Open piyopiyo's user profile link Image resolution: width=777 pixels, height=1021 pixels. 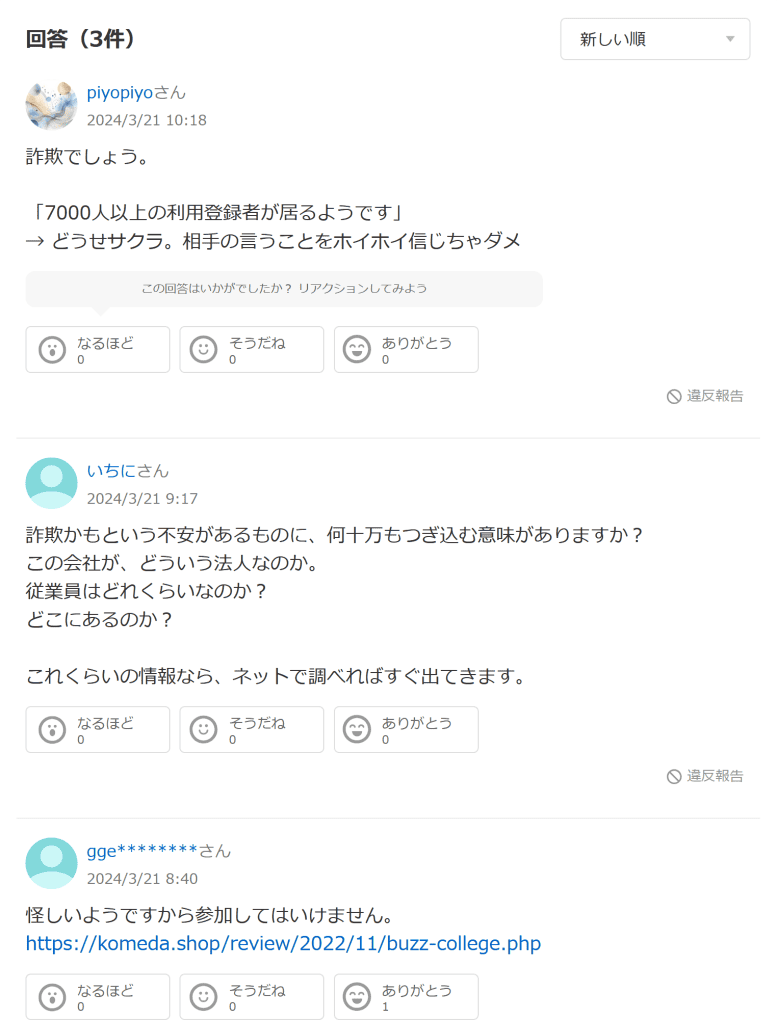tap(120, 93)
